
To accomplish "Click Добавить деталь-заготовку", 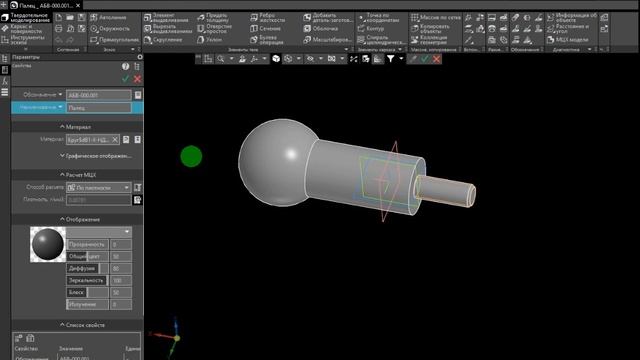I will (328, 18).
